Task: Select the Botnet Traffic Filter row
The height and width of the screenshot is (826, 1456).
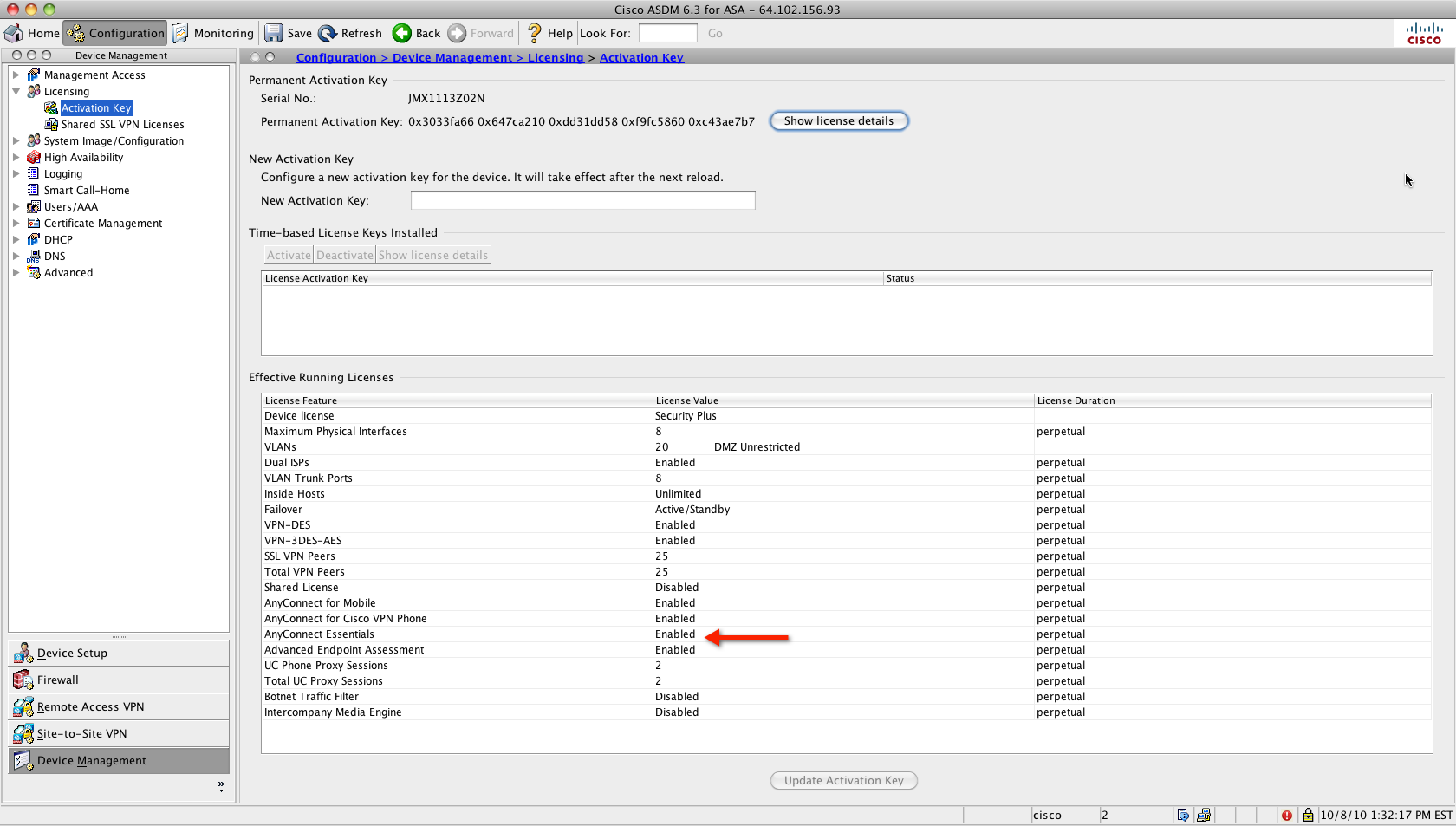Action: click(x=847, y=697)
